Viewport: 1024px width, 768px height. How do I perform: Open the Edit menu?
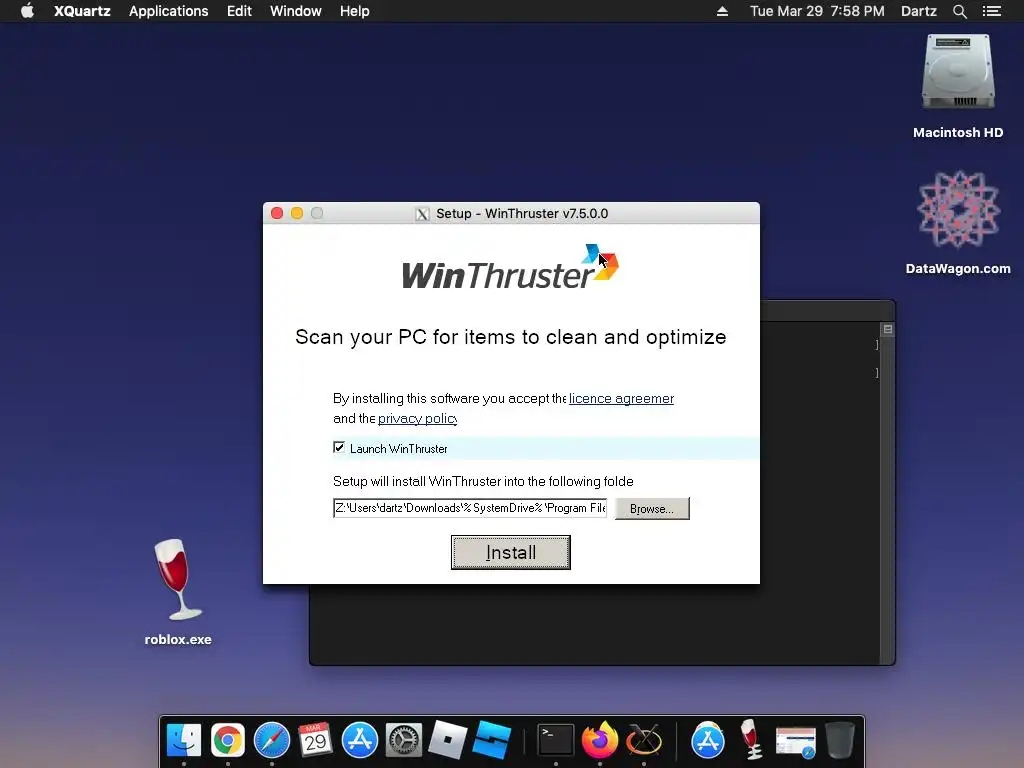point(239,11)
